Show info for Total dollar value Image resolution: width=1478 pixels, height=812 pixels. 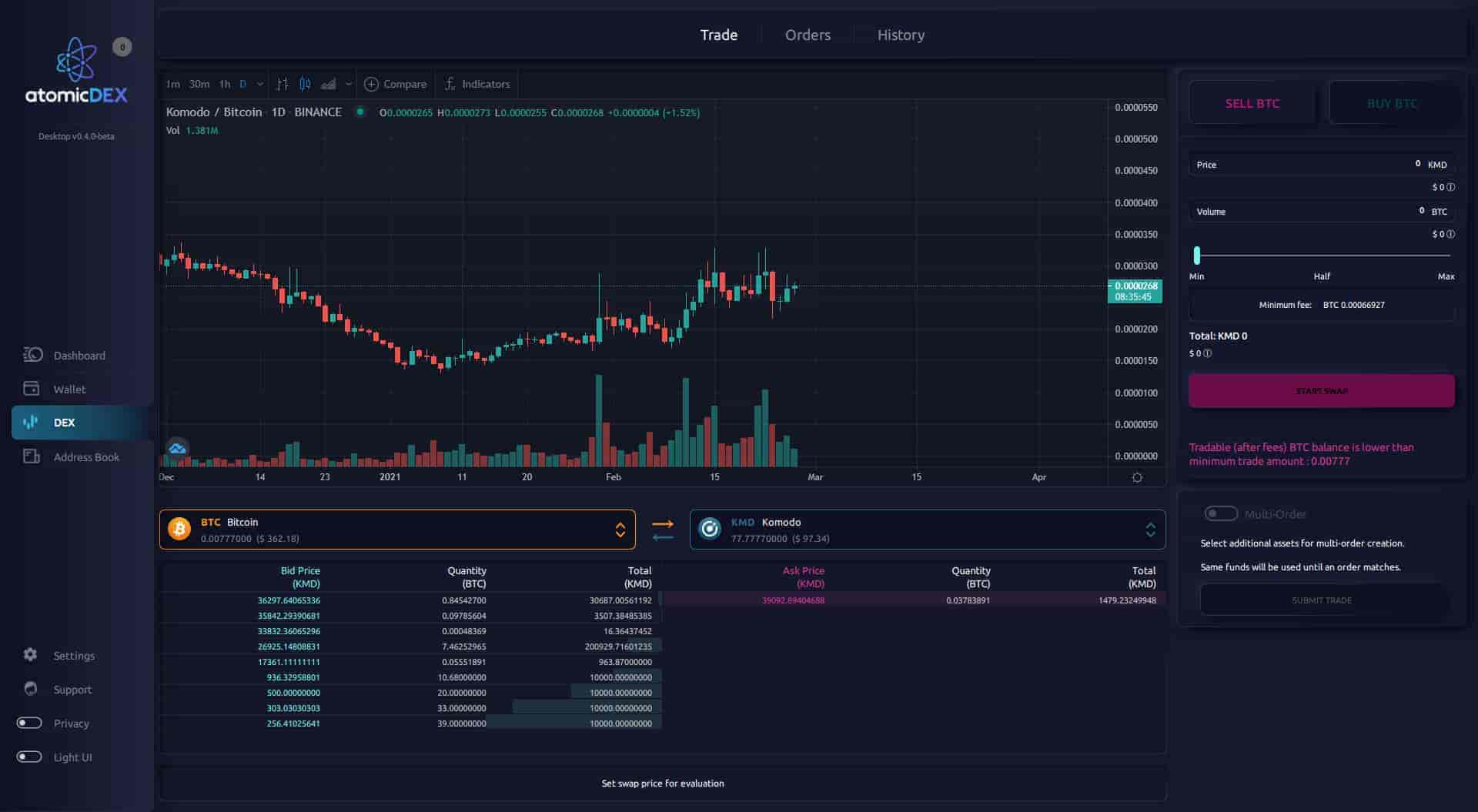coord(1207,353)
